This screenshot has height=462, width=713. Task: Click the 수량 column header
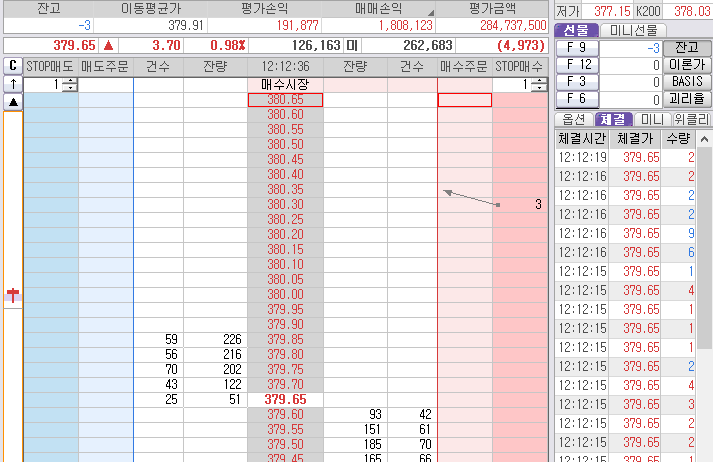[679, 139]
